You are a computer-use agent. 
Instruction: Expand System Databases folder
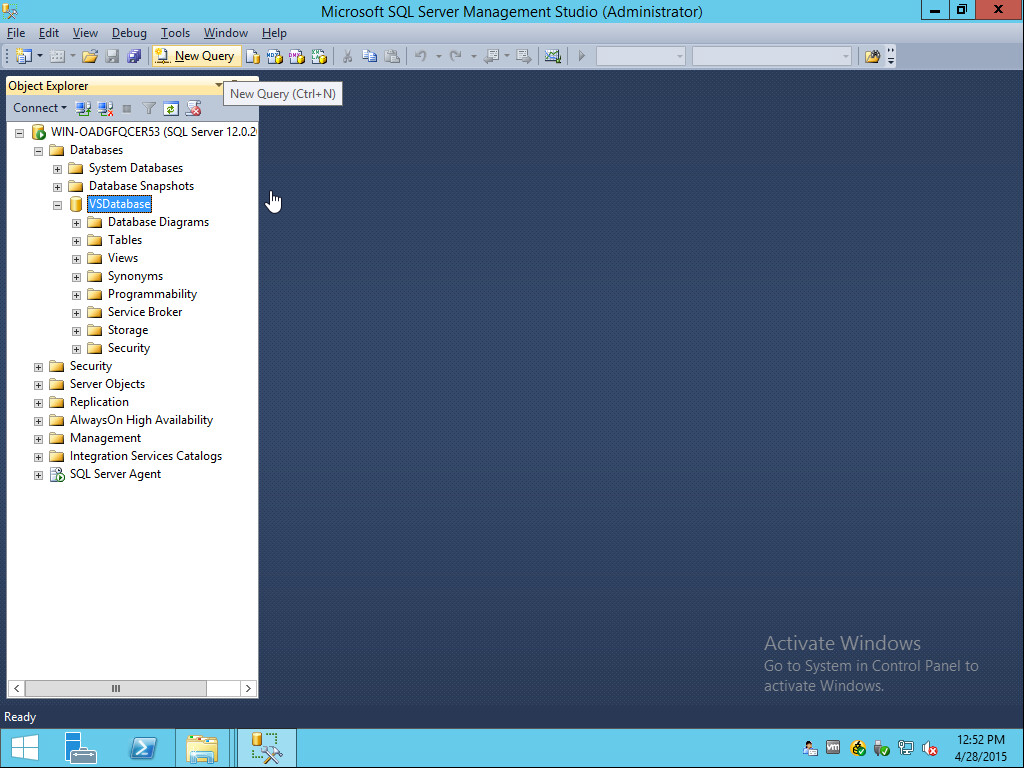57,169
